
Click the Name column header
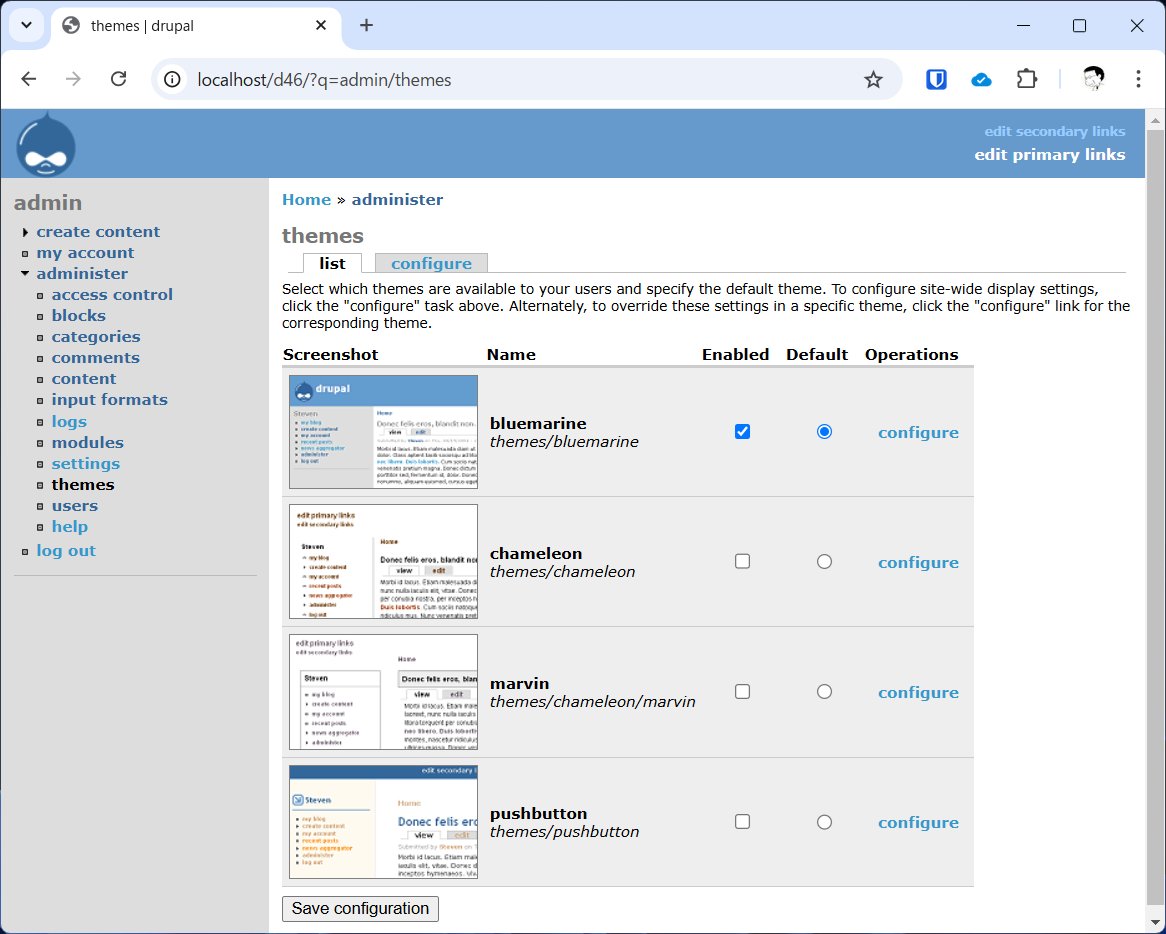[x=511, y=355]
